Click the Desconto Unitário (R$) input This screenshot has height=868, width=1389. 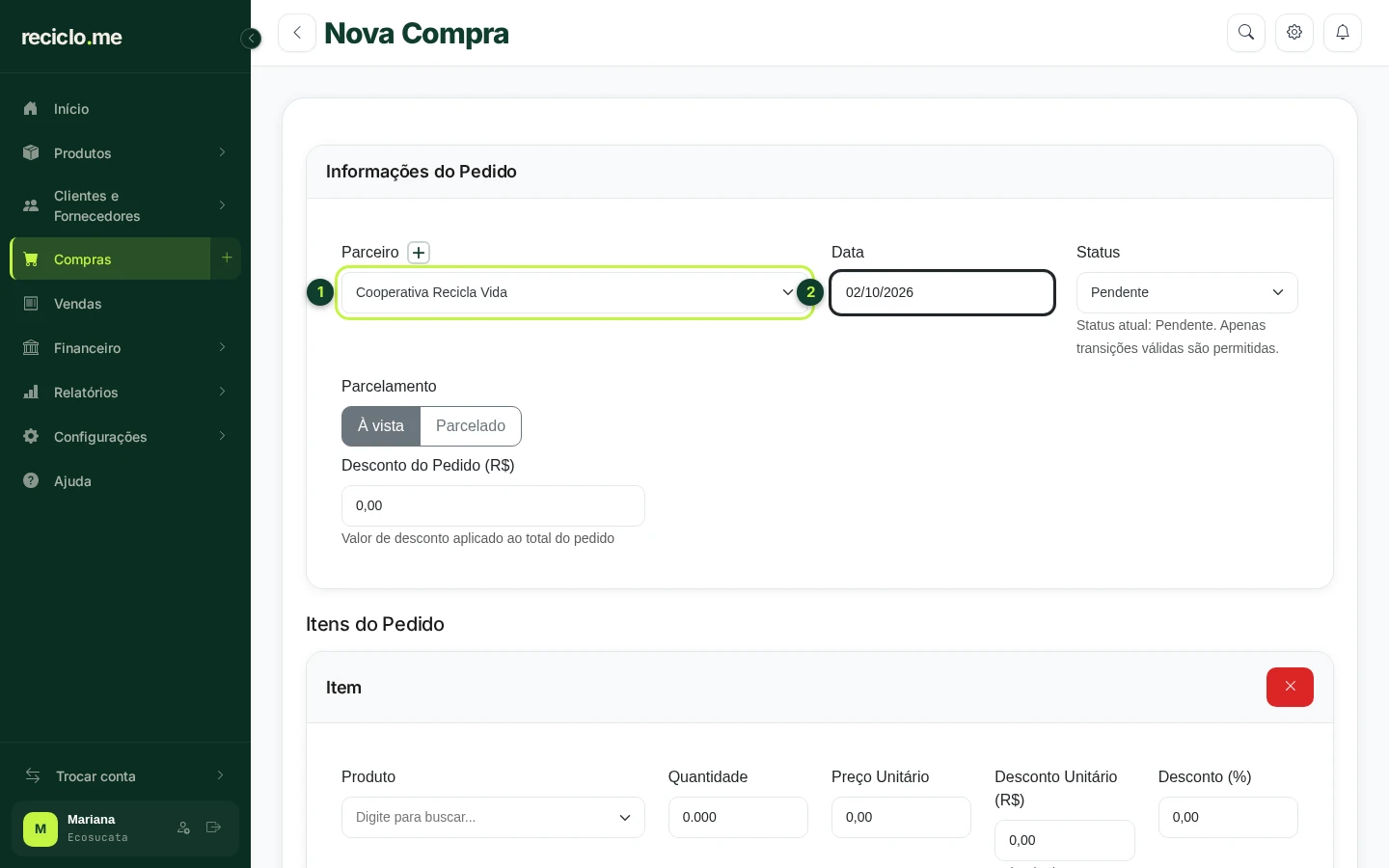(1065, 840)
